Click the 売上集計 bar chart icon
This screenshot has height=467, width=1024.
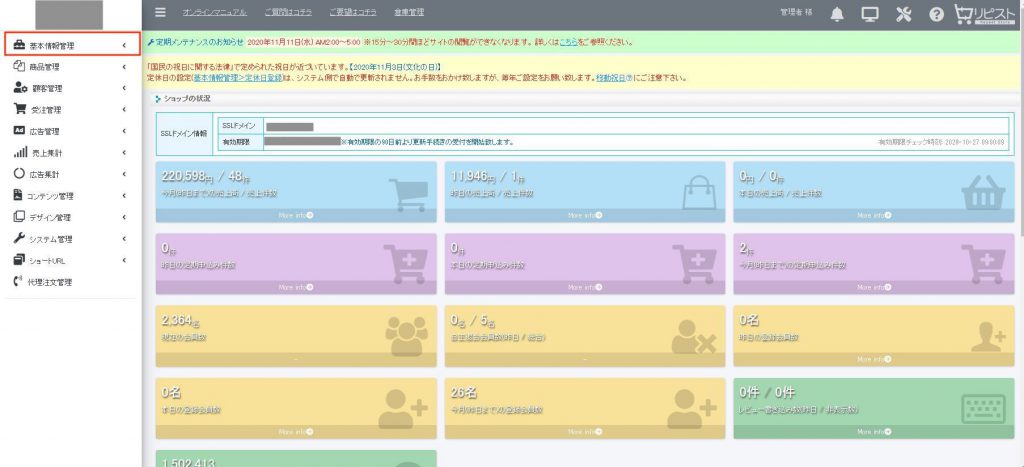(19, 152)
